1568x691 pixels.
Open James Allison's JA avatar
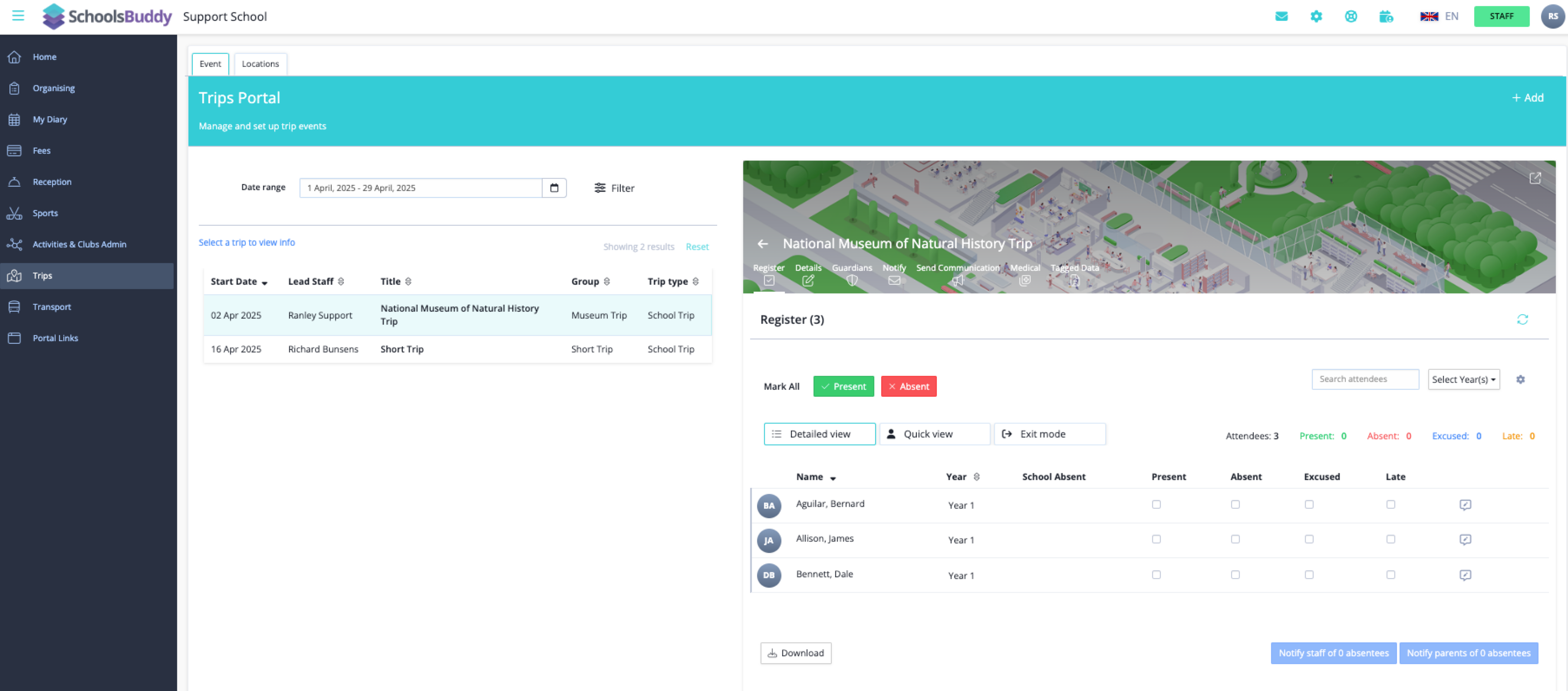point(769,540)
